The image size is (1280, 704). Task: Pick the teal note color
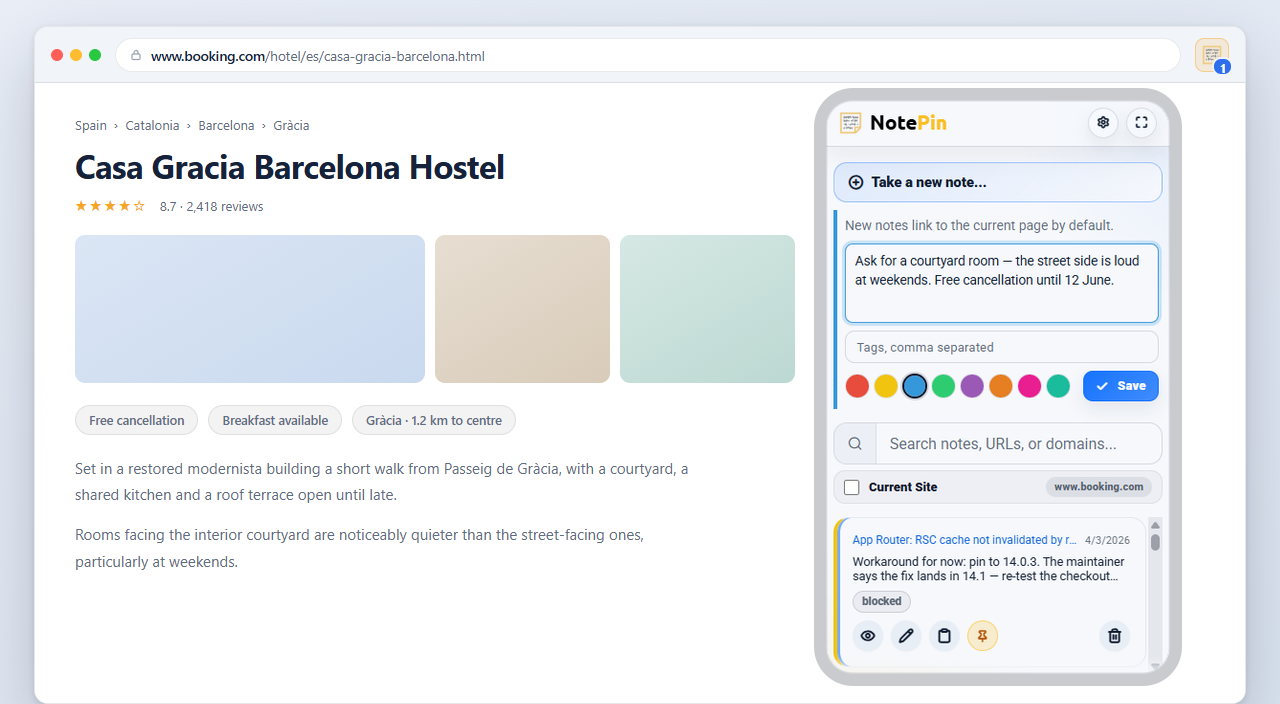tap(1058, 386)
